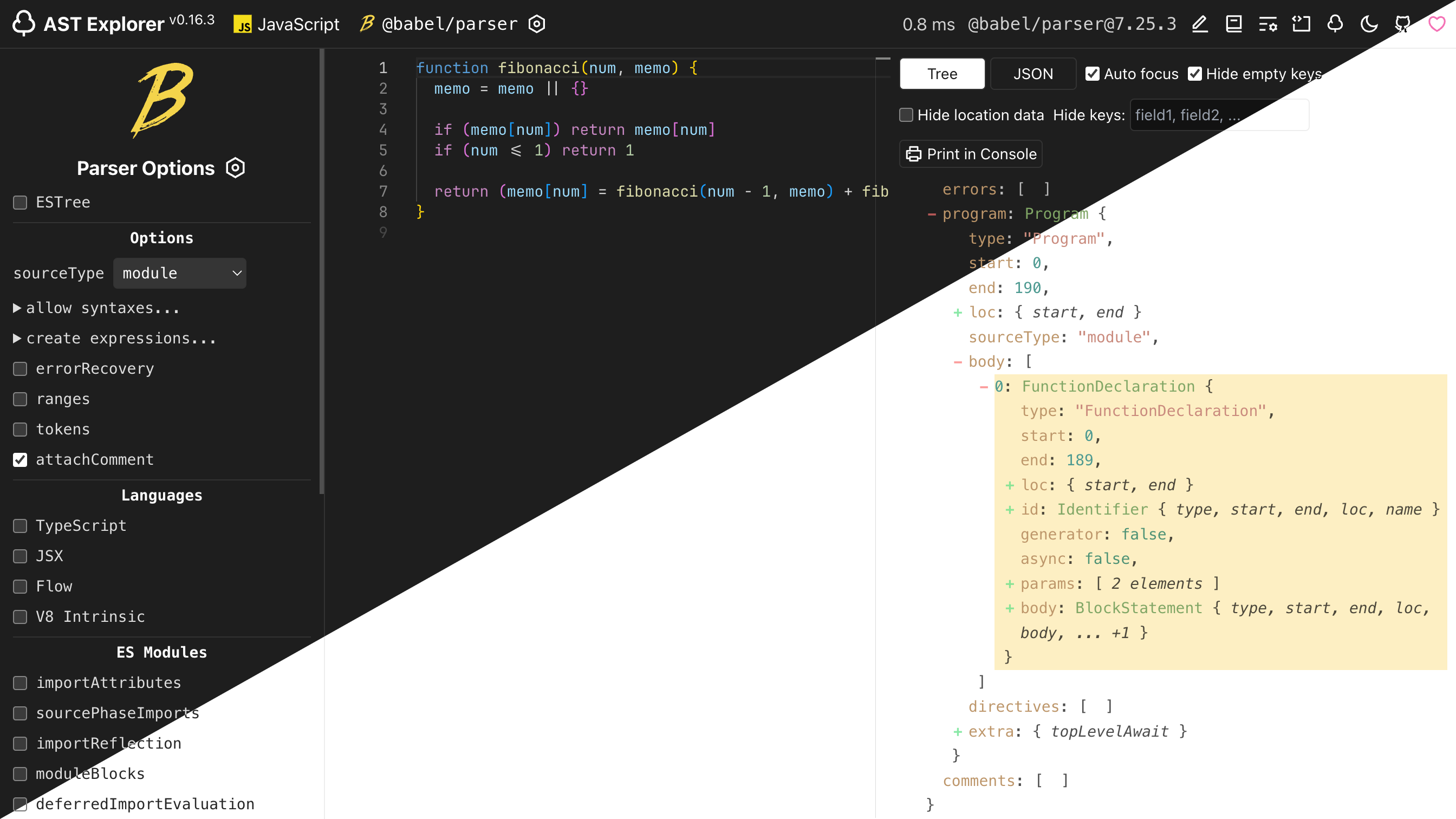Enable the ESTree checkbox

(x=21, y=203)
